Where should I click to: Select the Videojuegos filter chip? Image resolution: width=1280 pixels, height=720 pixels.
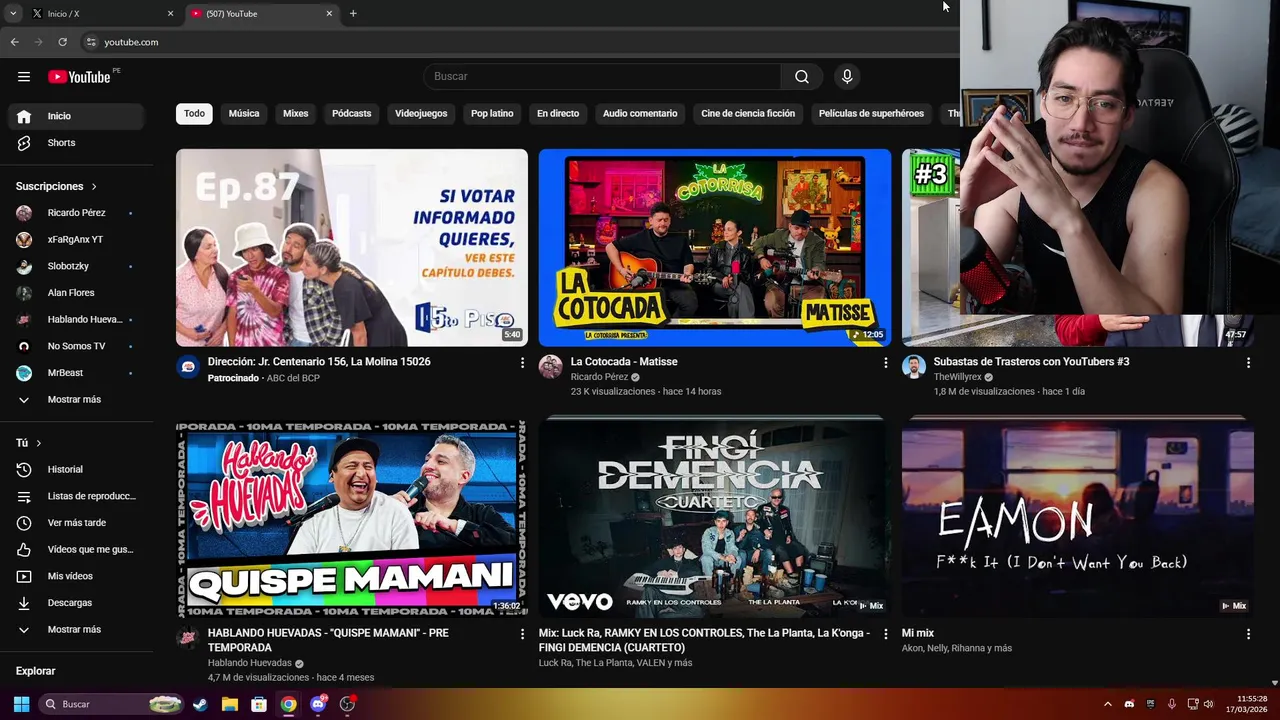pyautogui.click(x=421, y=114)
